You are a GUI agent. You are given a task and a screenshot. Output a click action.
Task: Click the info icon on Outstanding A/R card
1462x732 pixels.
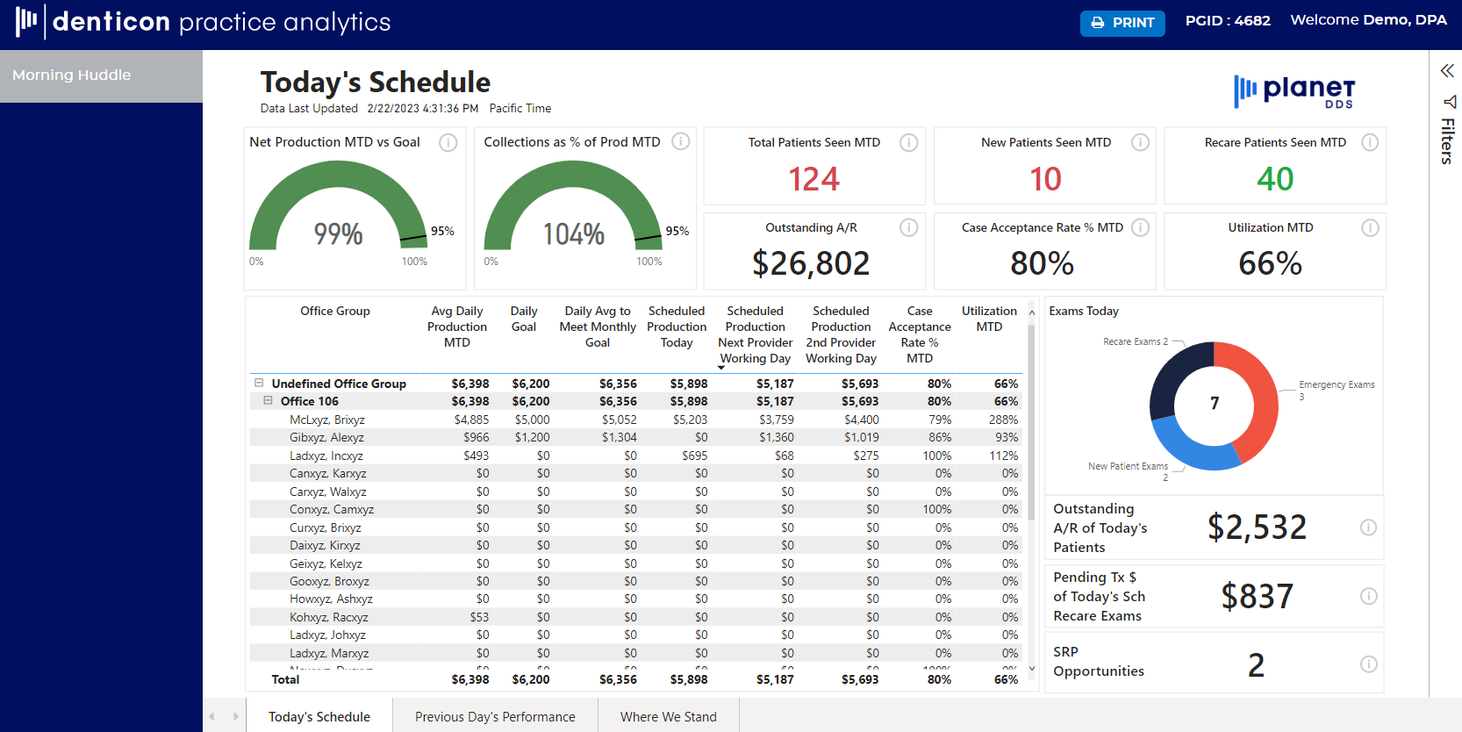coord(909,227)
